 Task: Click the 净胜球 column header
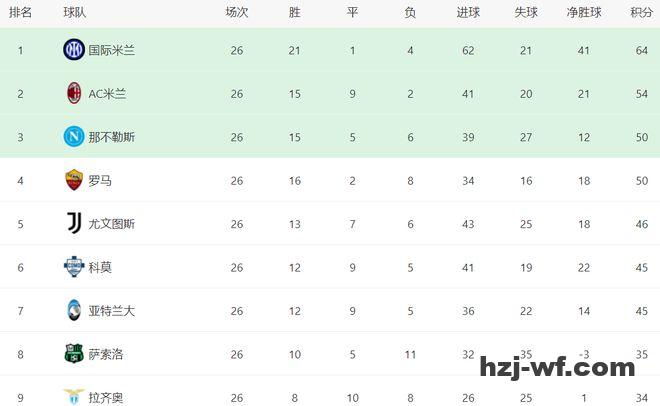(x=584, y=13)
